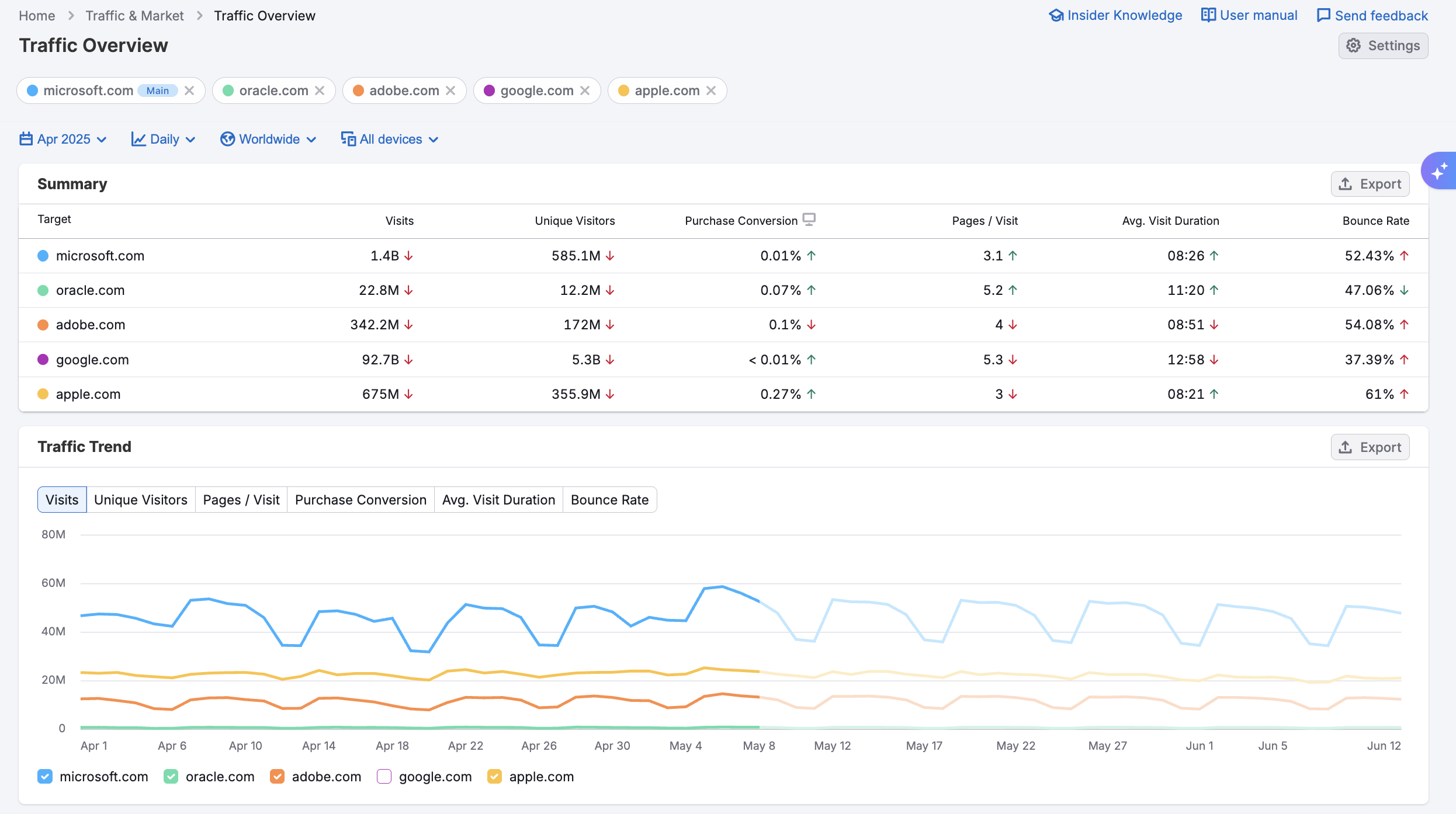Open the Apr 2025 date dropdown

(x=63, y=139)
